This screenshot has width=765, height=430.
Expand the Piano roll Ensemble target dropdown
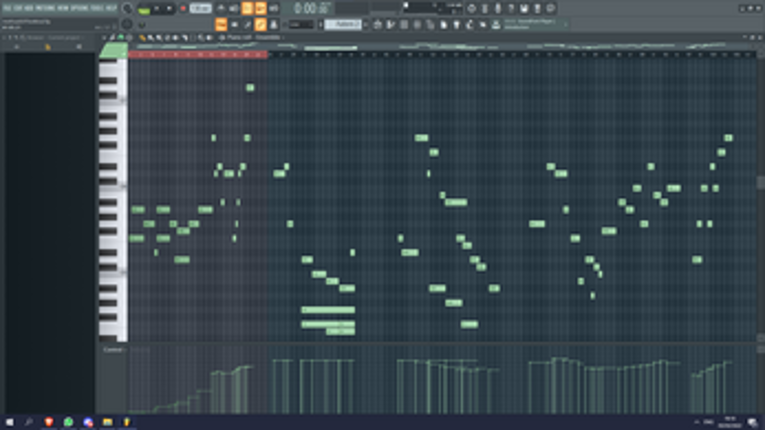coord(267,38)
